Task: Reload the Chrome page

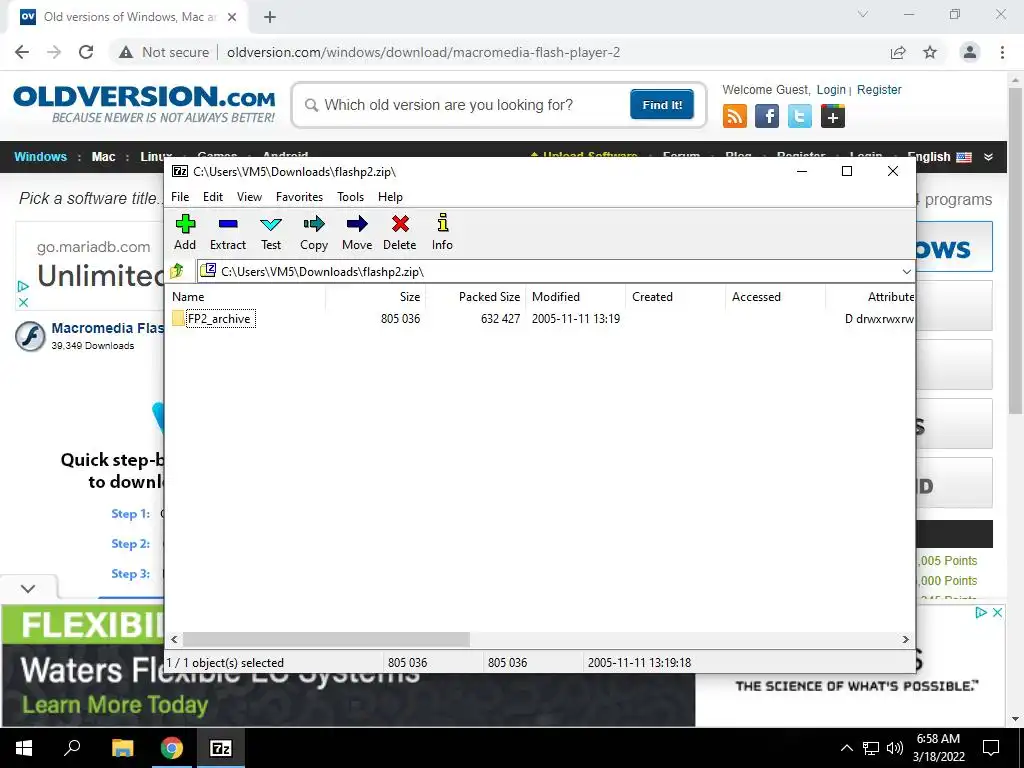Action: click(x=86, y=52)
